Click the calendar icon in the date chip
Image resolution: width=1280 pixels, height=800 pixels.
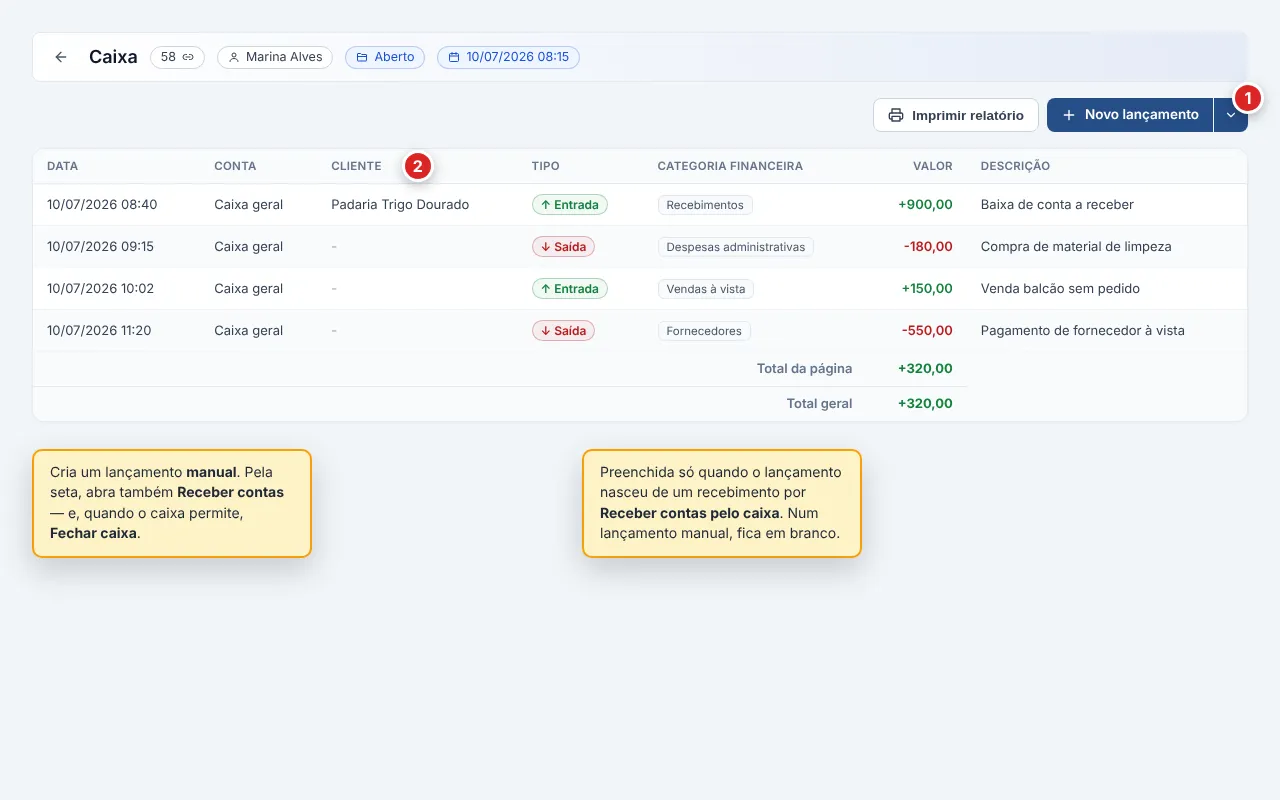pyautogui.click(x=454, y=57)
